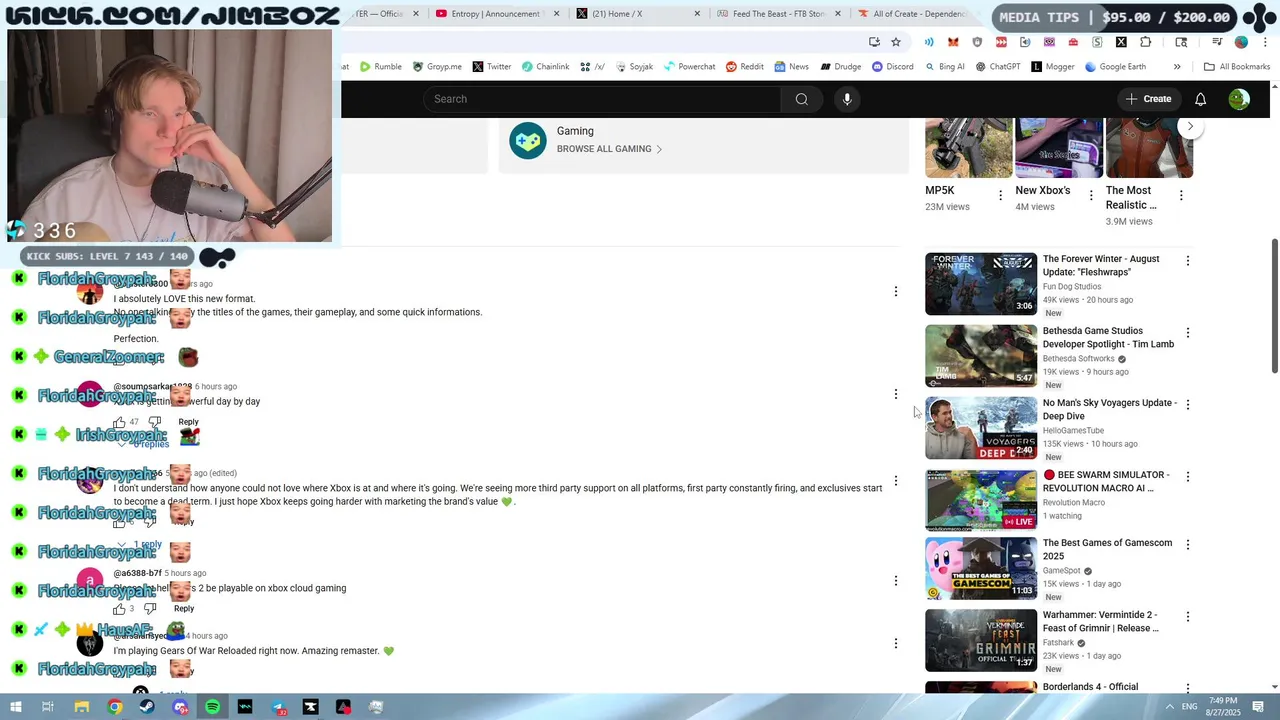Click the HelloGamesTube channel name
This screenshot has width=1280, height=720.
pos(1073,431)
